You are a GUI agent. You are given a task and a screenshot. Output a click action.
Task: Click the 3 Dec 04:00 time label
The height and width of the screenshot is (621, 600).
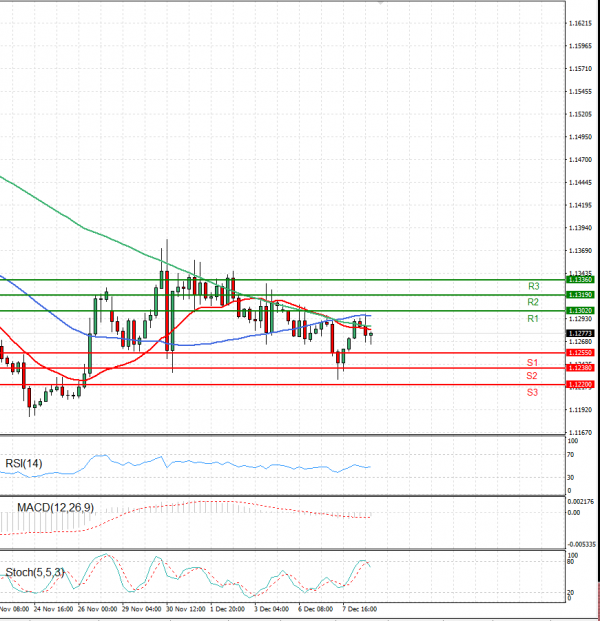271,609
